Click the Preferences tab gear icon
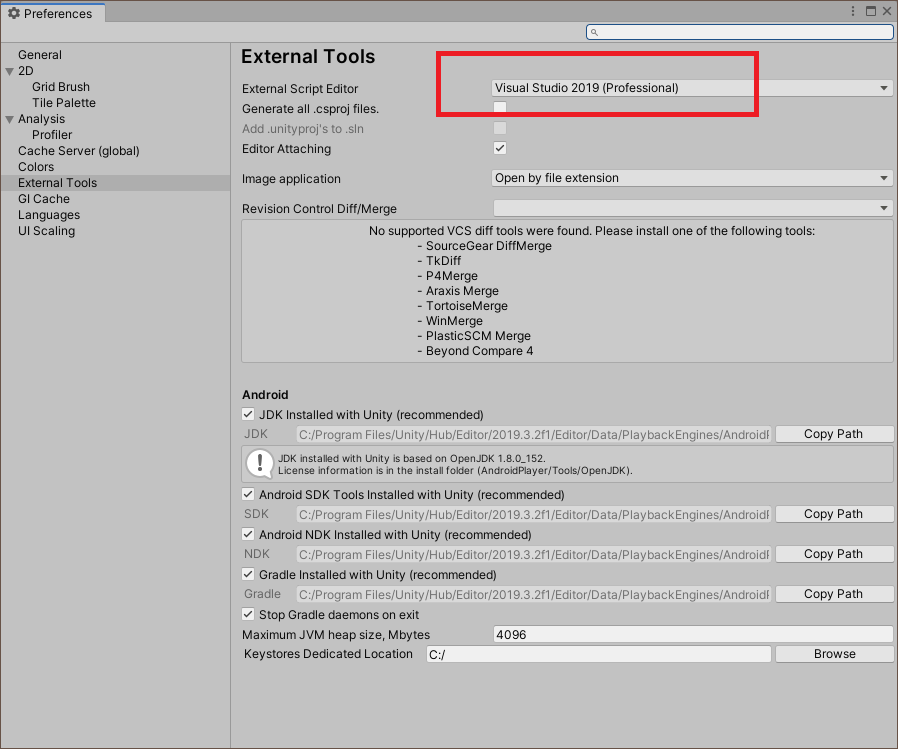 (14, 13)
